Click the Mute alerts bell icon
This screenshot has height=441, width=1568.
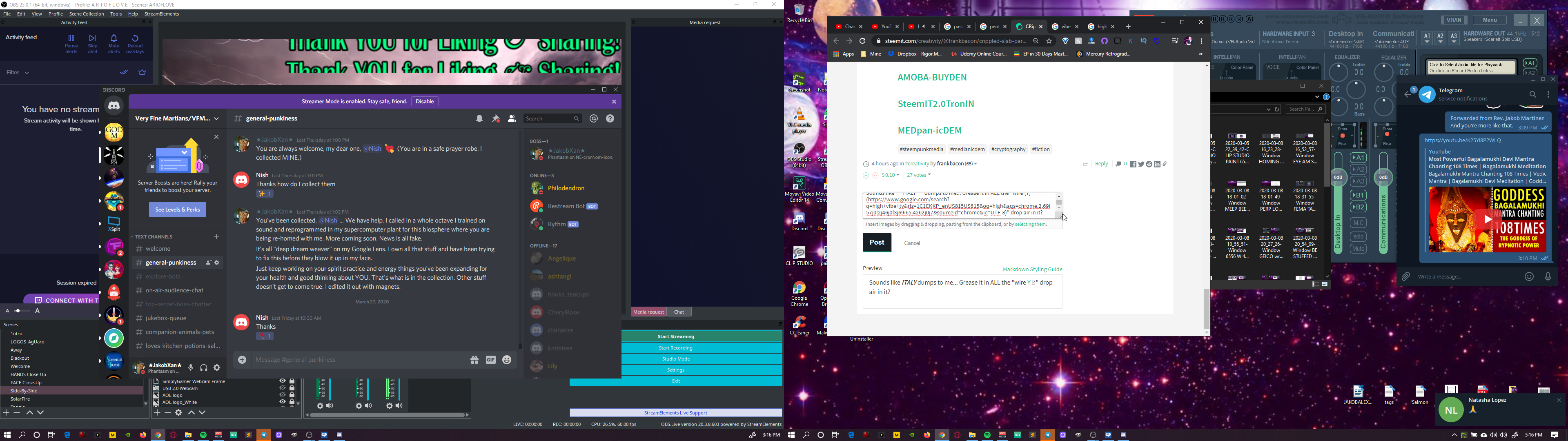tap(114, 39)
